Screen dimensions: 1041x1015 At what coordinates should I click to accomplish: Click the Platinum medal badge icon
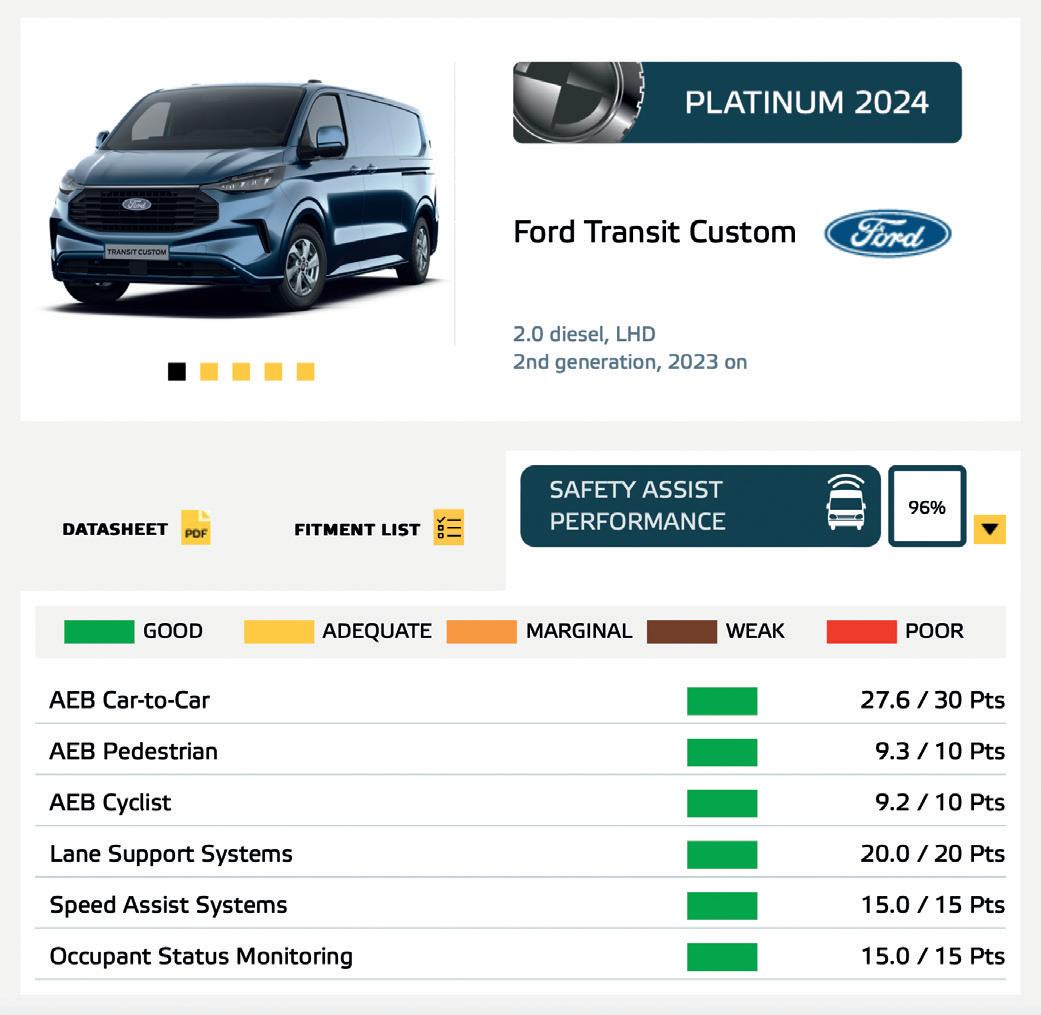576,102
